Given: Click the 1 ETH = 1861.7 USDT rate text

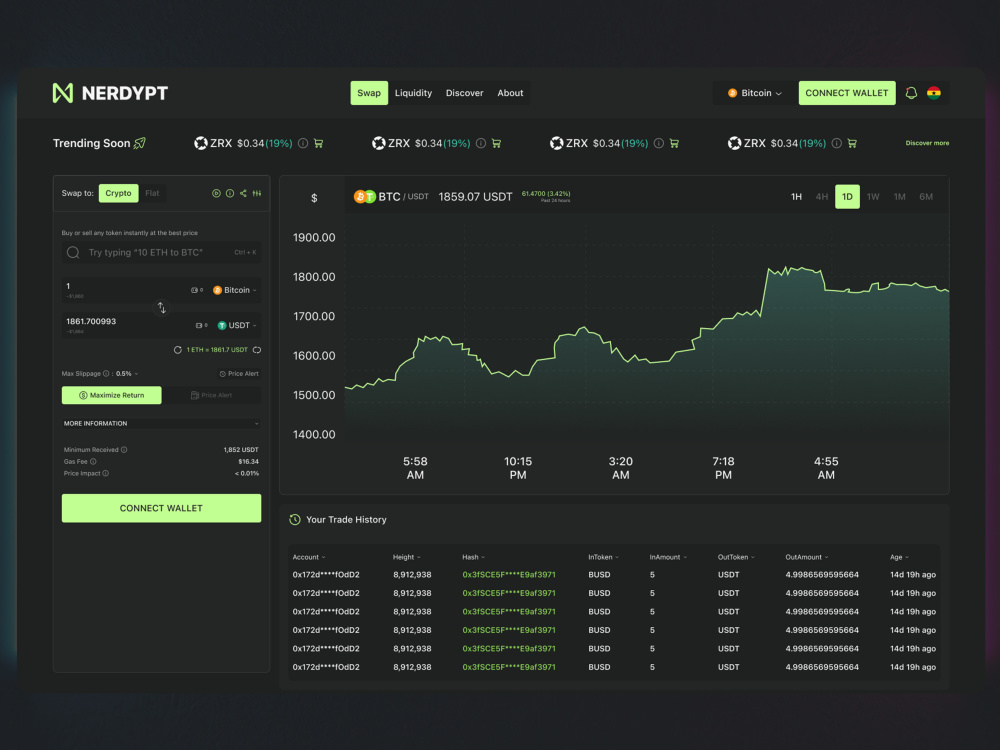Looking at the screenshot, I should tap(217, 350).
